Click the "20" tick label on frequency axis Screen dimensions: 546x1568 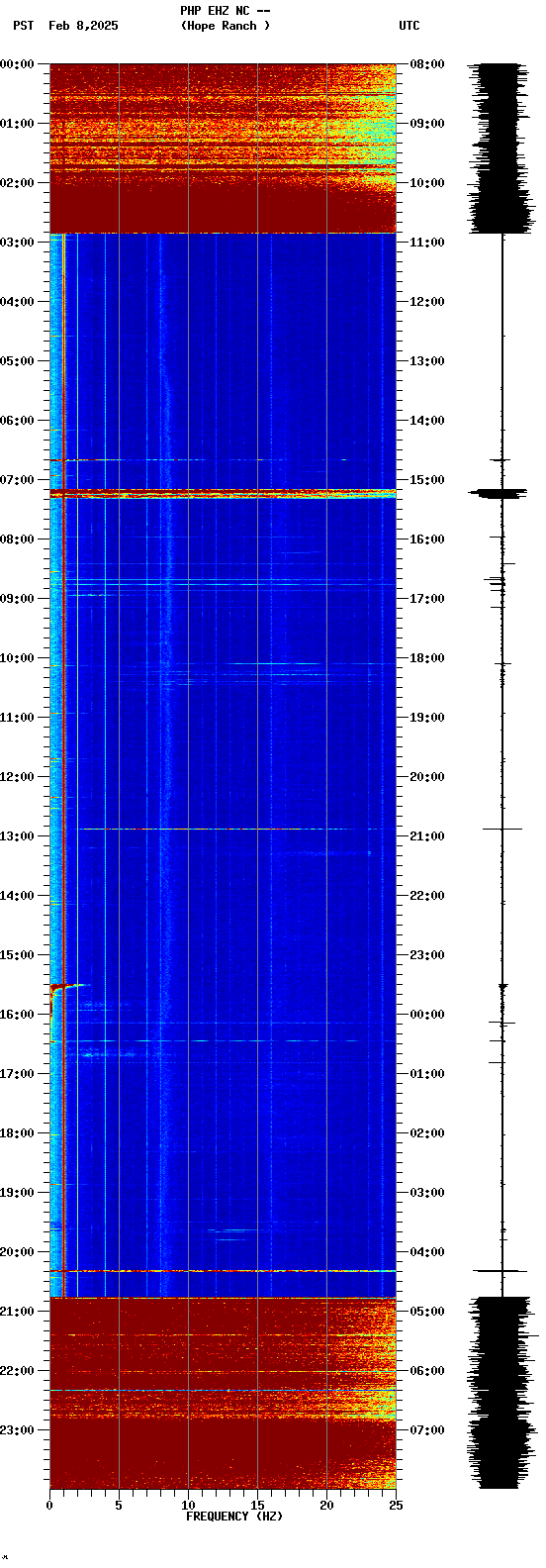click(326, 1506)
